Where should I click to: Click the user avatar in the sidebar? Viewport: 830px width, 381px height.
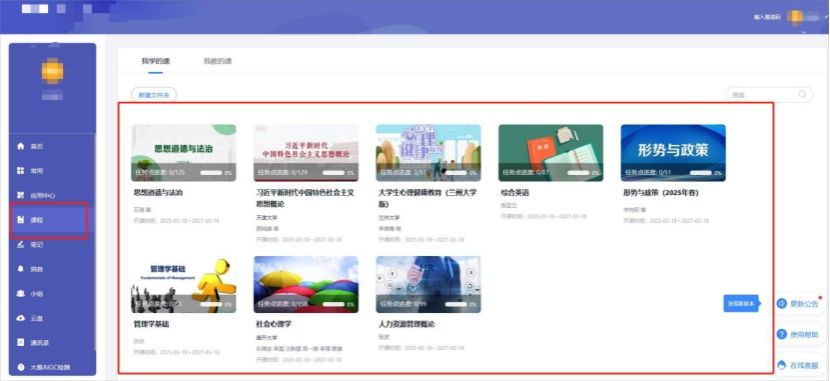point(52,71)
